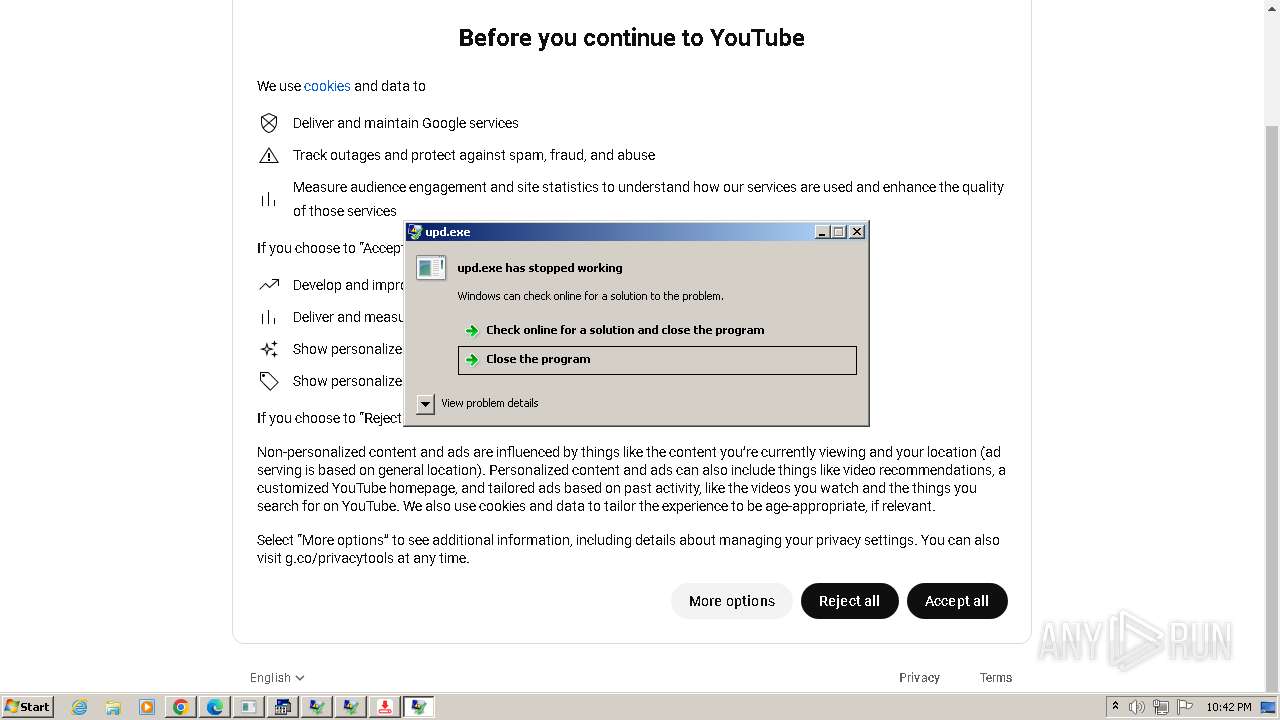Image resolution: width=1280 pixels, height=720 pixels.
Task: Minimize the upd.exe dialog
Action: click(822, 232)
